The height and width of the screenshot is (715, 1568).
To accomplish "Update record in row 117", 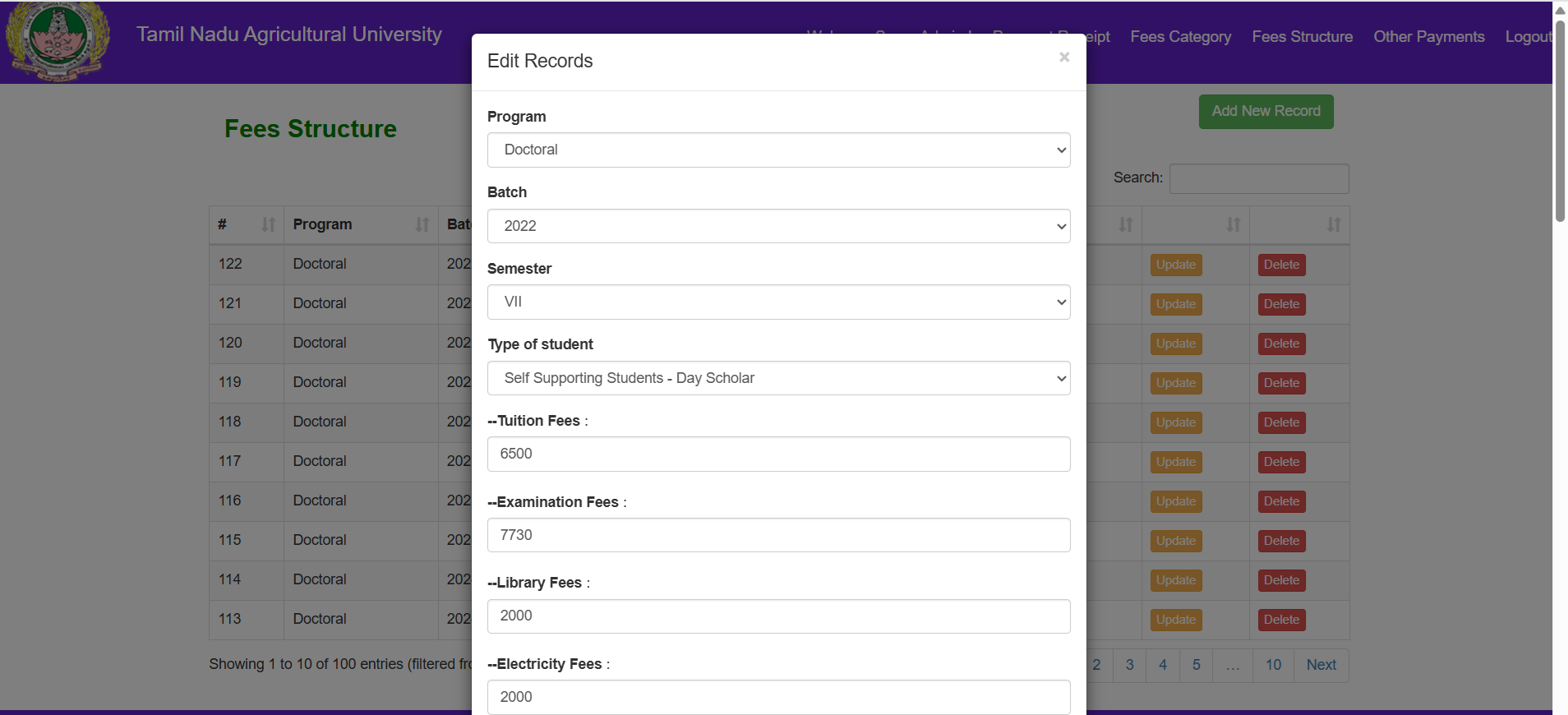I will 1175,462.
